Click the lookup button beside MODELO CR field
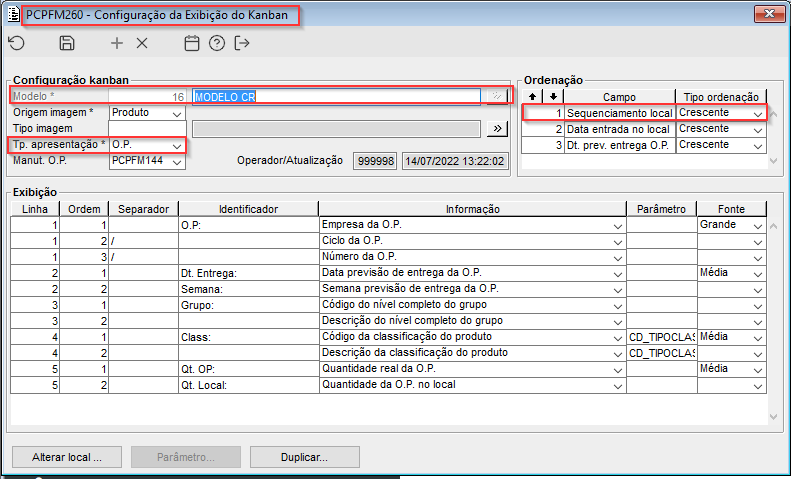This screenshot has width=791, height=479. 497,96
